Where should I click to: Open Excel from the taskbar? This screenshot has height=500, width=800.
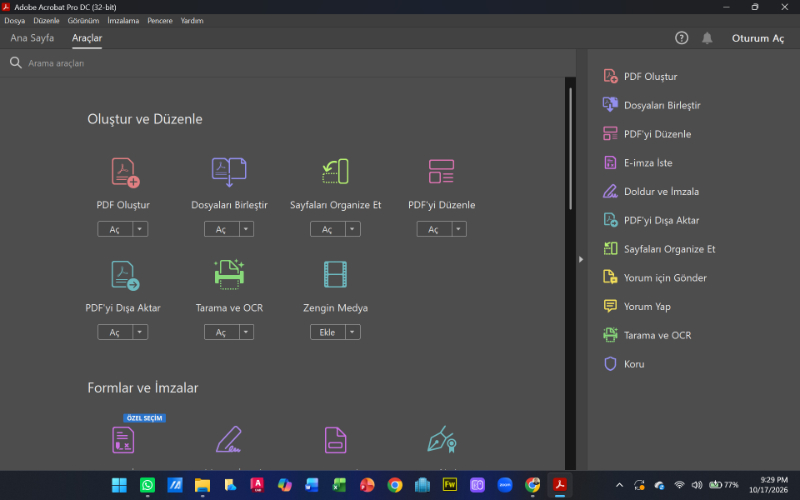(x=339, y=485)
